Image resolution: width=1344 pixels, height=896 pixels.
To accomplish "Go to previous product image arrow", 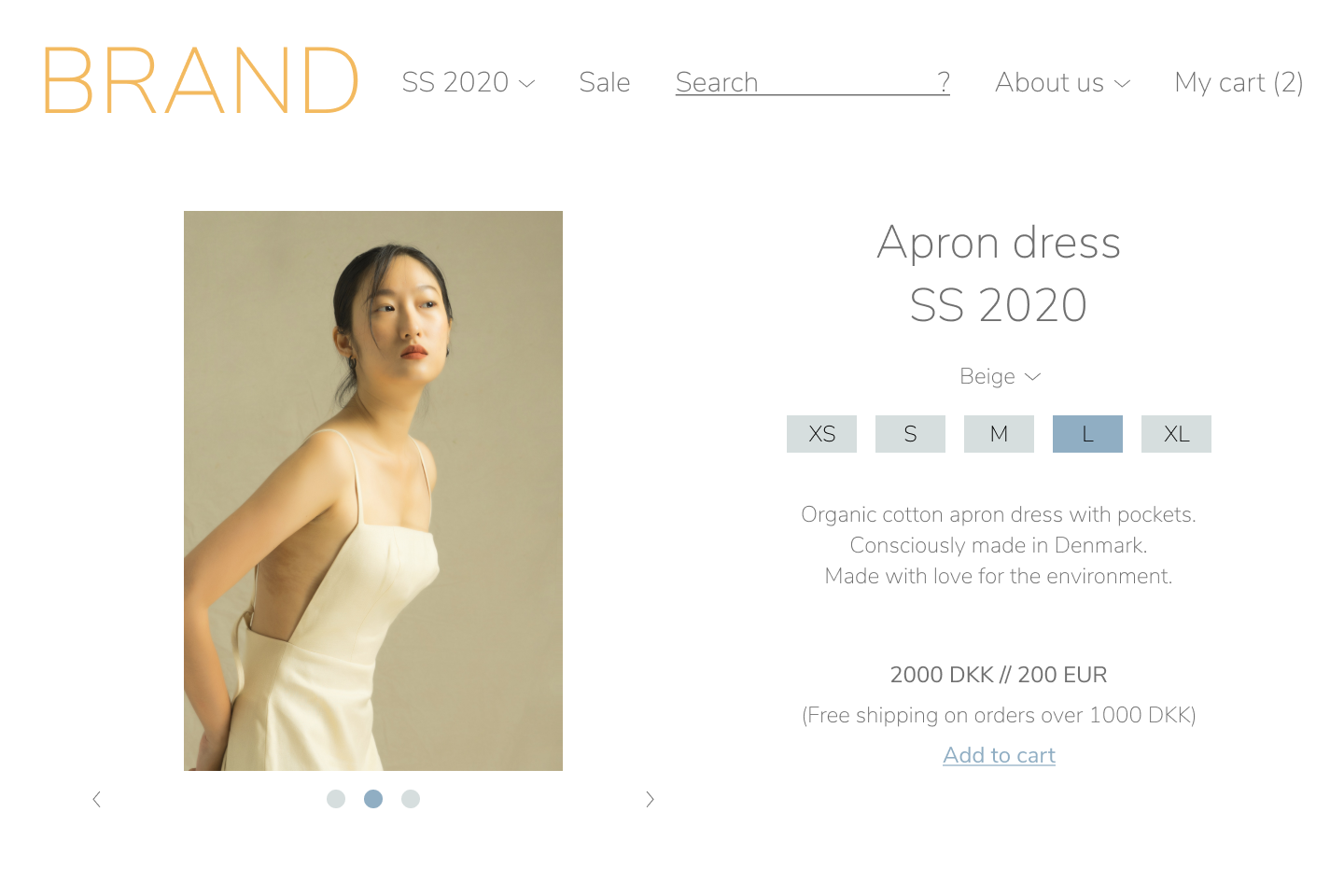I will [x=96, y=799].
